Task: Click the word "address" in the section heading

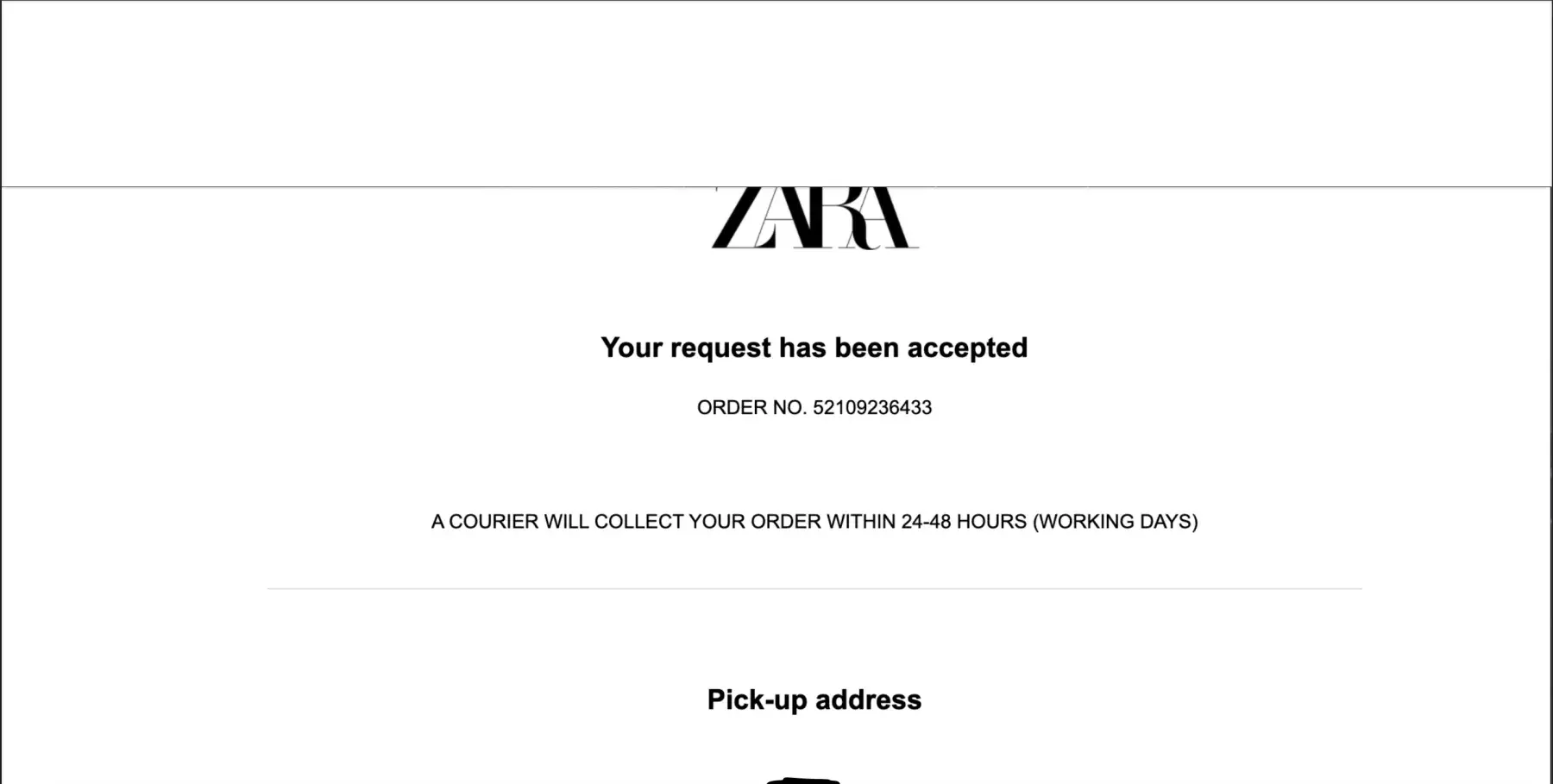Action: point(868,699)
